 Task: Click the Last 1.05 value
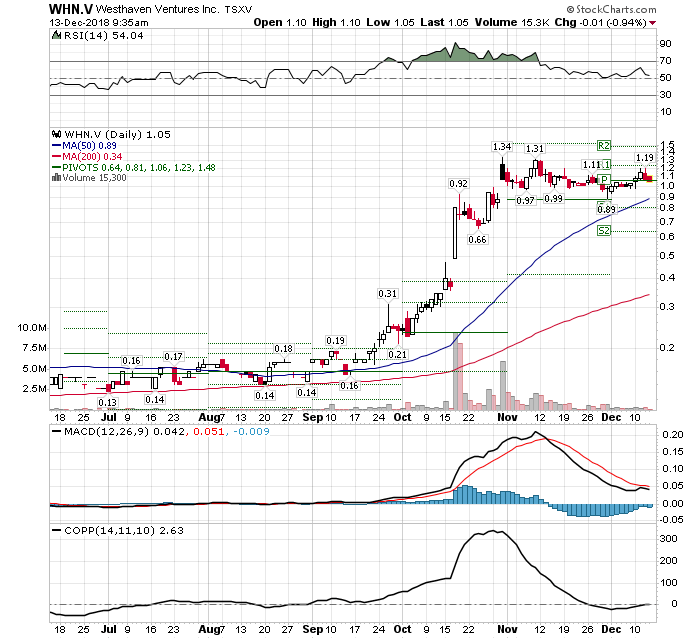click(444, 22)
